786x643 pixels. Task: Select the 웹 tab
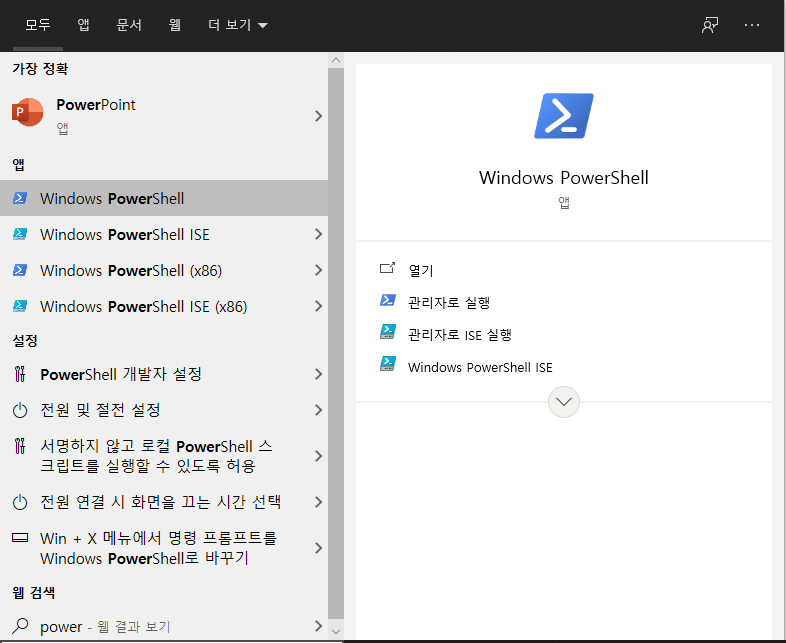(175, 25)
